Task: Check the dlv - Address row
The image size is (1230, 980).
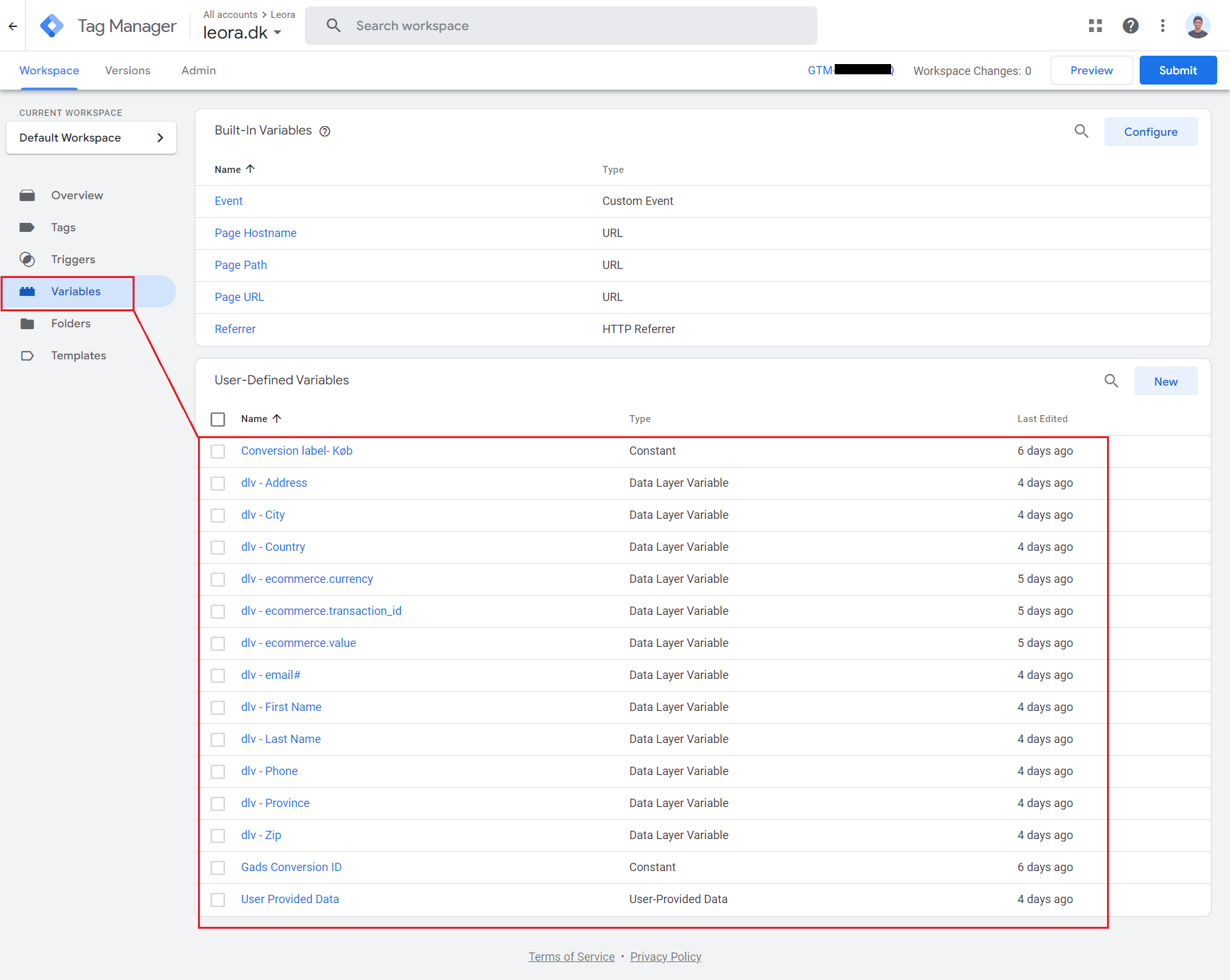Action: tap(218, 483)
